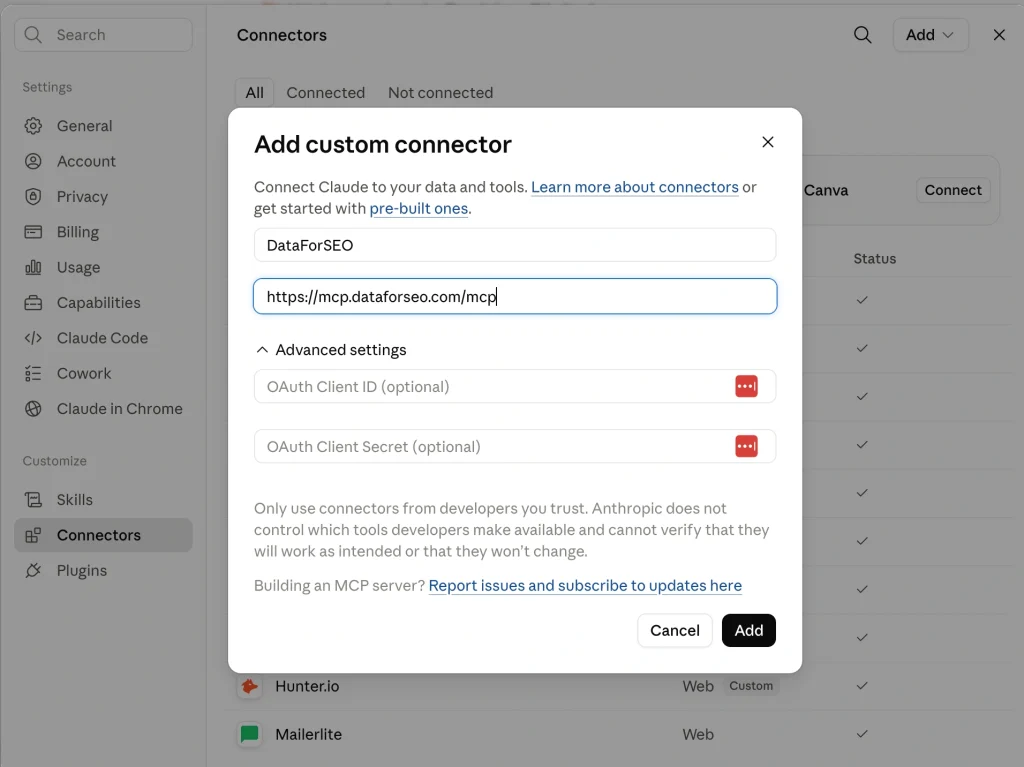This screenshot has height=767, width=1024.
Task: Click the Status column header
Action: click(x=874, y=258)
